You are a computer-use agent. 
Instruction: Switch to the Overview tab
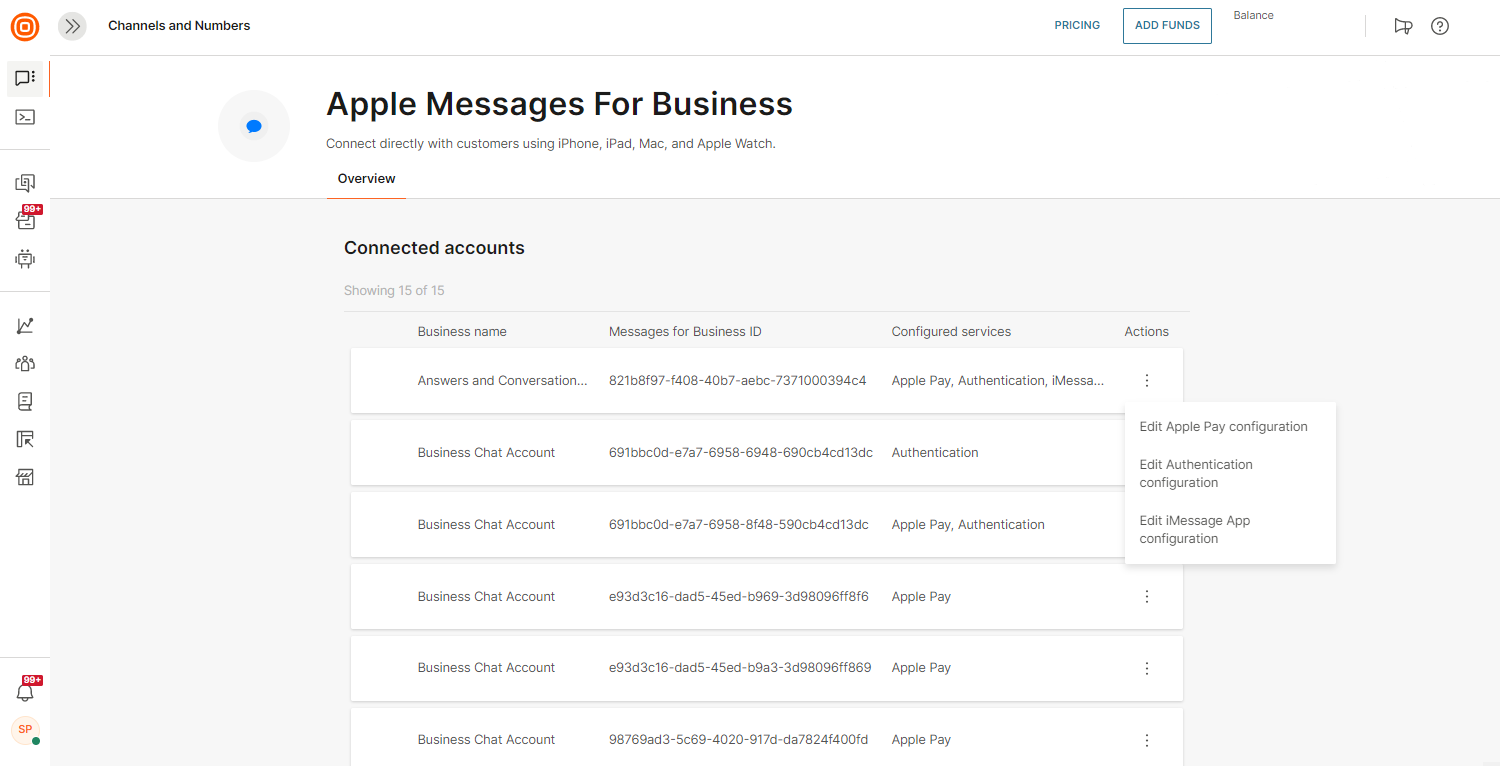[x=366, y=179]
